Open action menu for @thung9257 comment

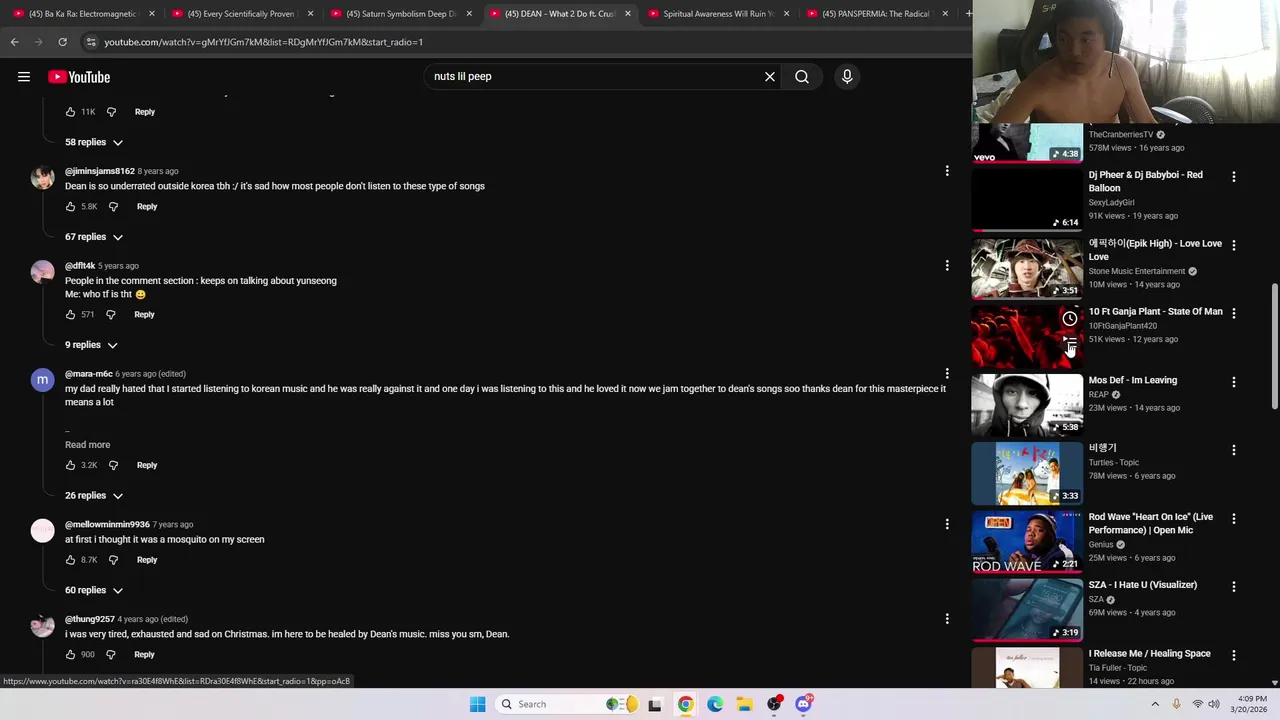click(947, 619)
